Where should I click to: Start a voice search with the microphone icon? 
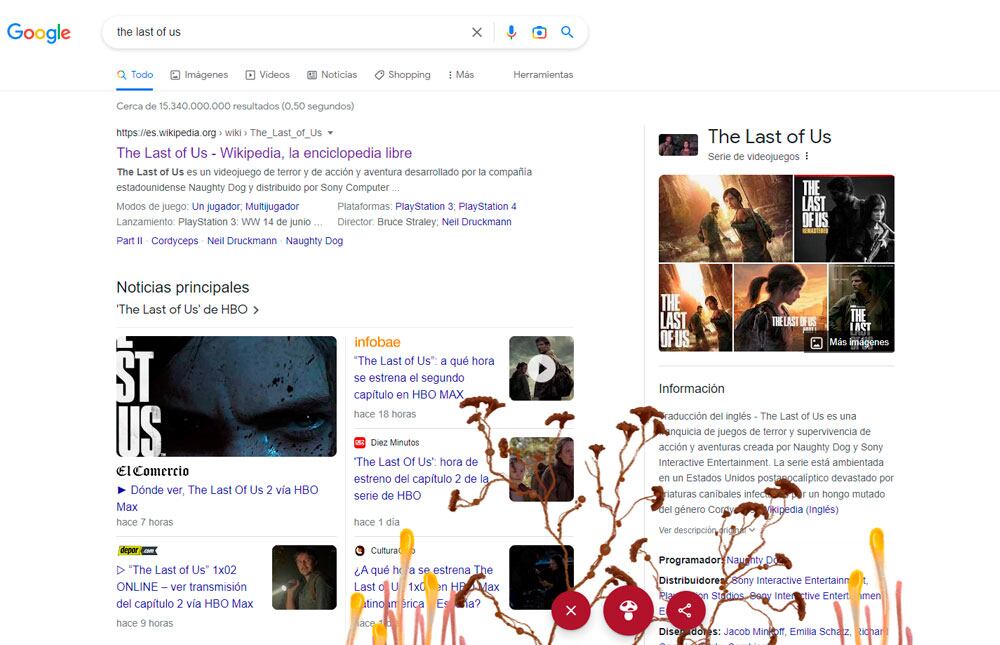tap(511, 32)
